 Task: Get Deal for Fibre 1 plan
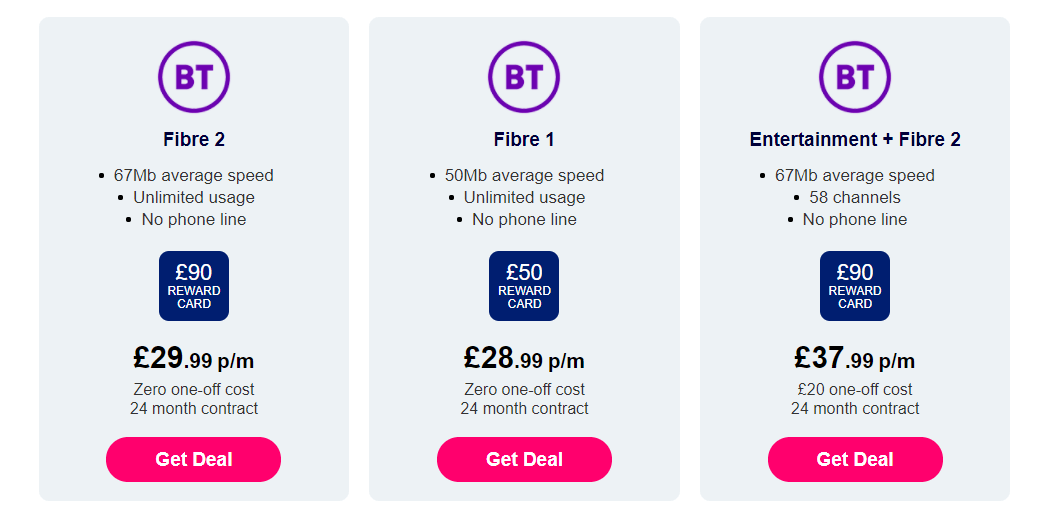pos(524,460)
